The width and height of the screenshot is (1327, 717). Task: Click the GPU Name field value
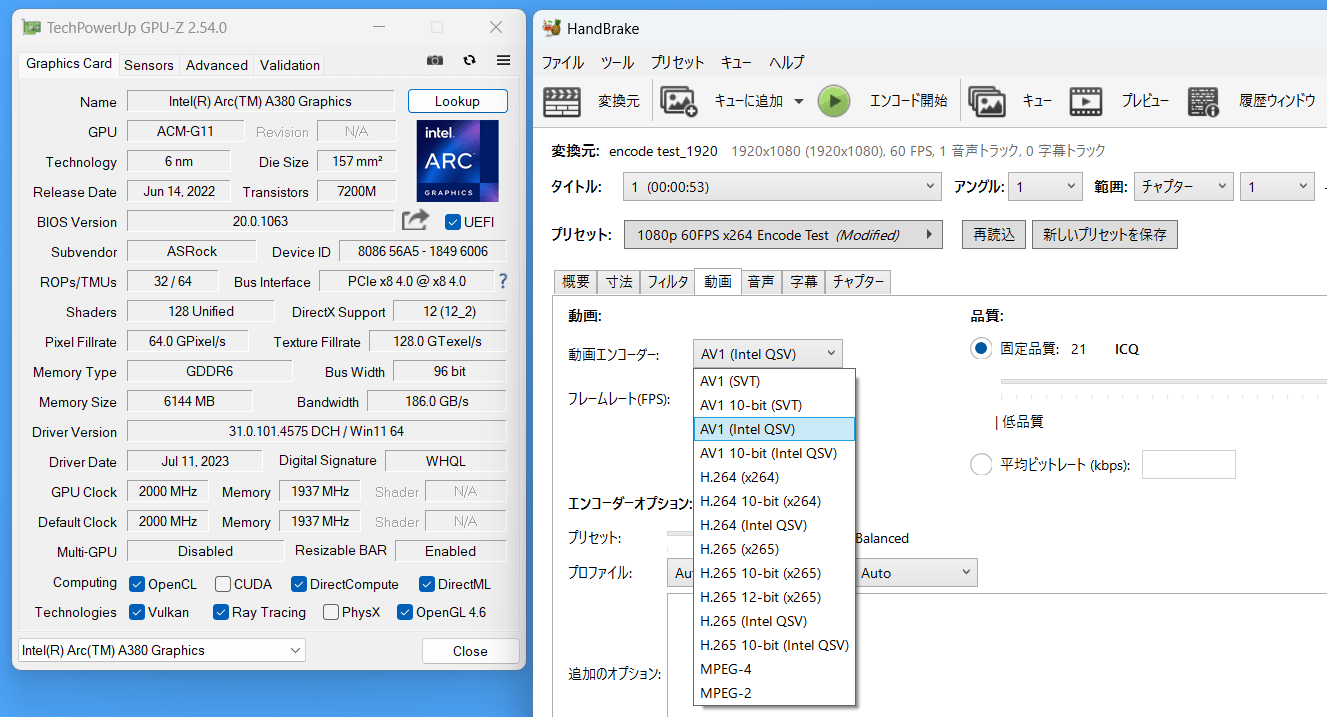[261, 101]
